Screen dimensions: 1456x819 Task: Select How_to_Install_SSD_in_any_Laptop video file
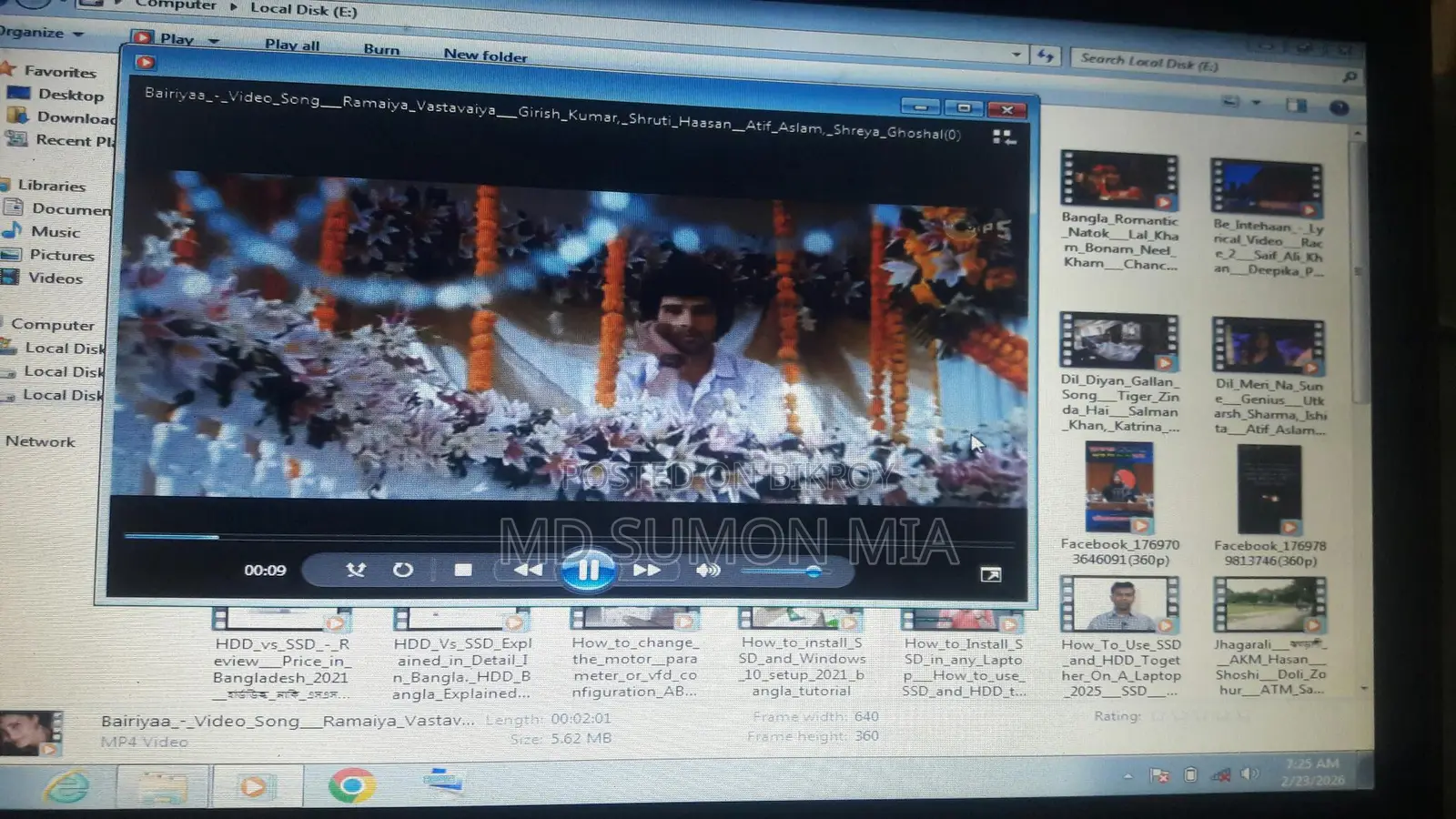(963, 654)
